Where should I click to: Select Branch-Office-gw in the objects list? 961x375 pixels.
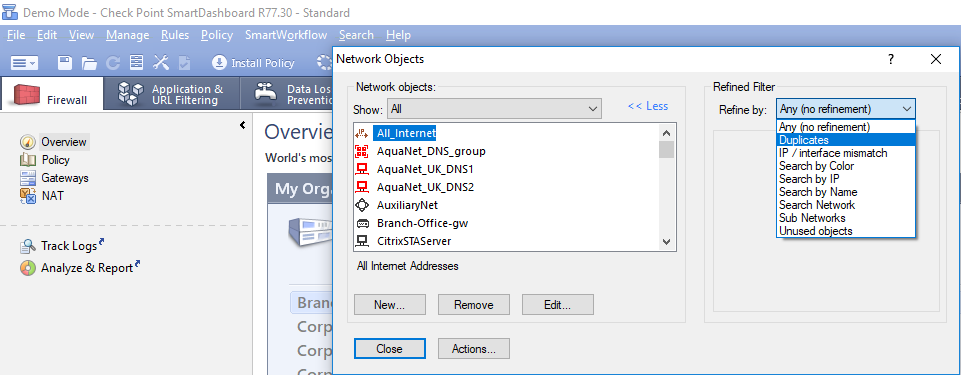click(x=422, y=223)
